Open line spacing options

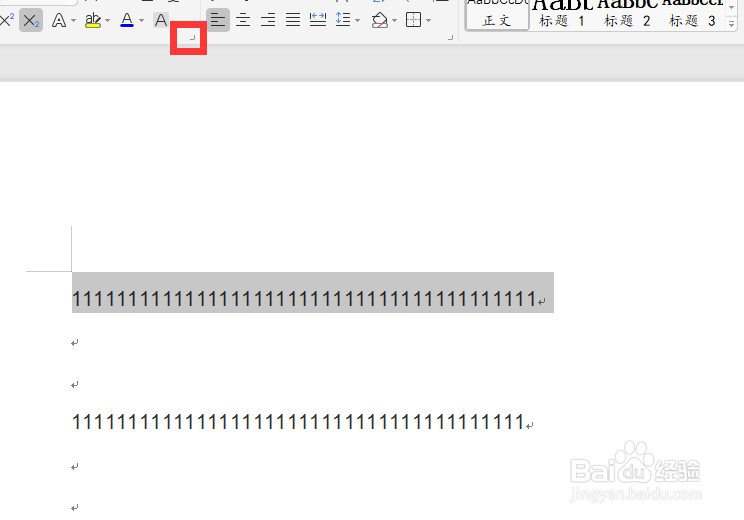click(x=343, y=20)
